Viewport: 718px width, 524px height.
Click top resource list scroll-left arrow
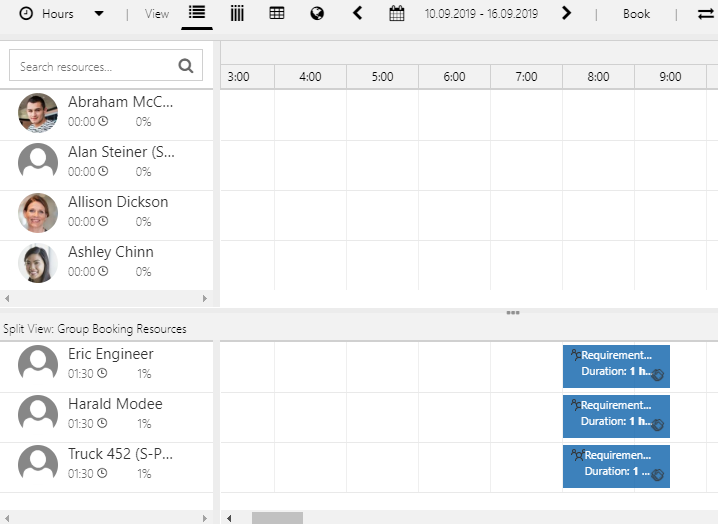pos(7,298)
